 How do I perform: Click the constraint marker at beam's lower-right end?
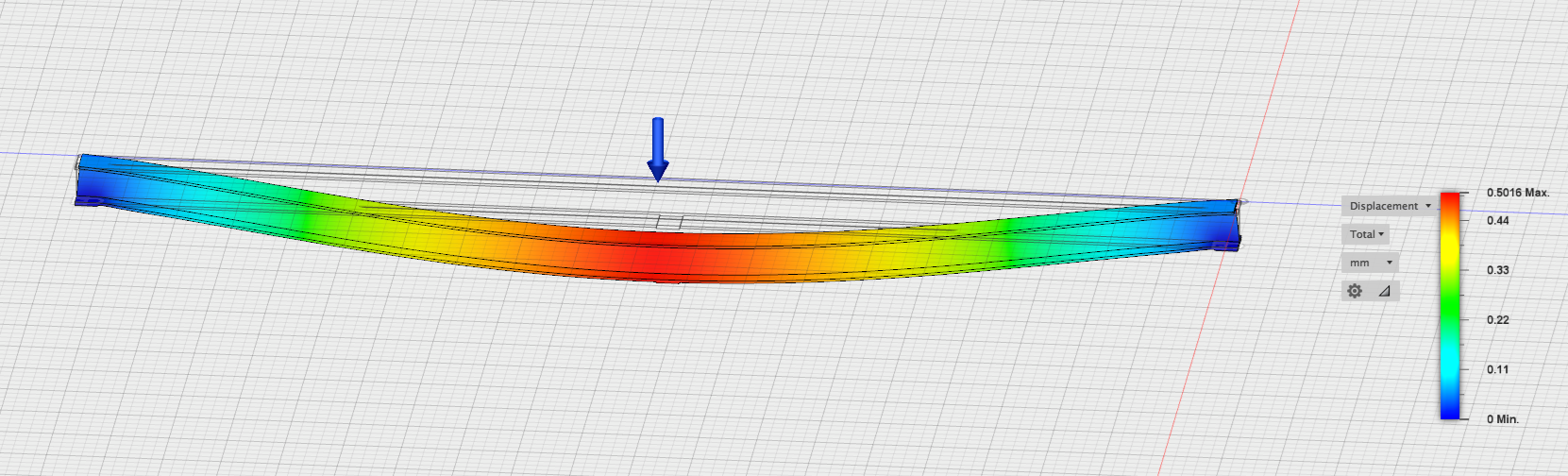click(x=1226, y=246)
